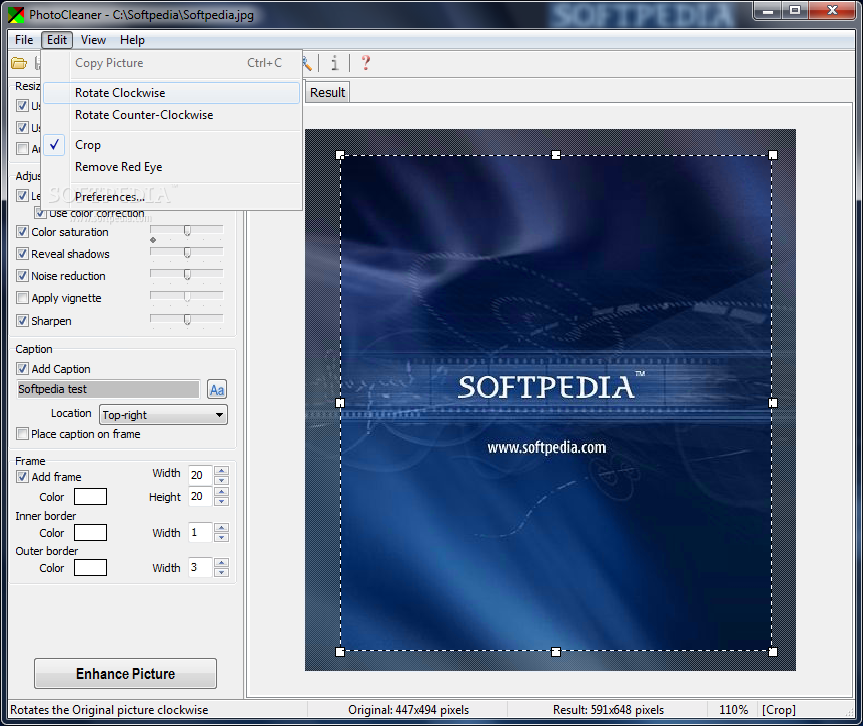Decrease frame Width with down arrow

click(x=221, y=480)
